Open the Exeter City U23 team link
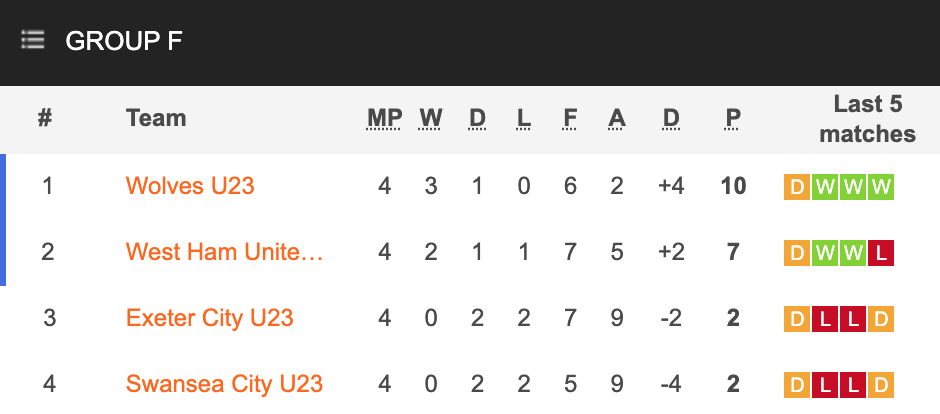The height and width of the screenshot is (414, 940). [x=210, y=318]
